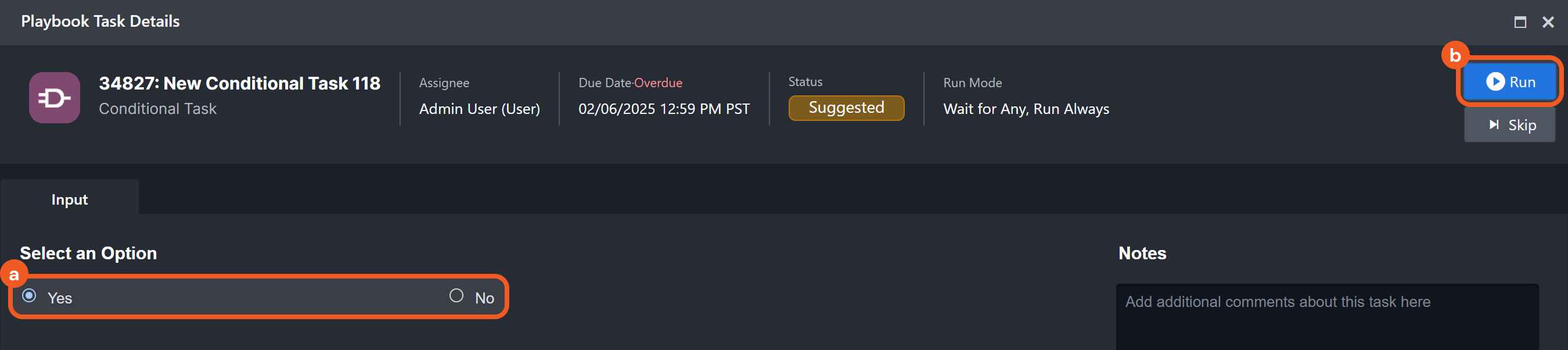Image resolution: width=1568 pixels, height=350 pixels.
Task: Click the Admin User assignee name
Action: click(479, 109)
